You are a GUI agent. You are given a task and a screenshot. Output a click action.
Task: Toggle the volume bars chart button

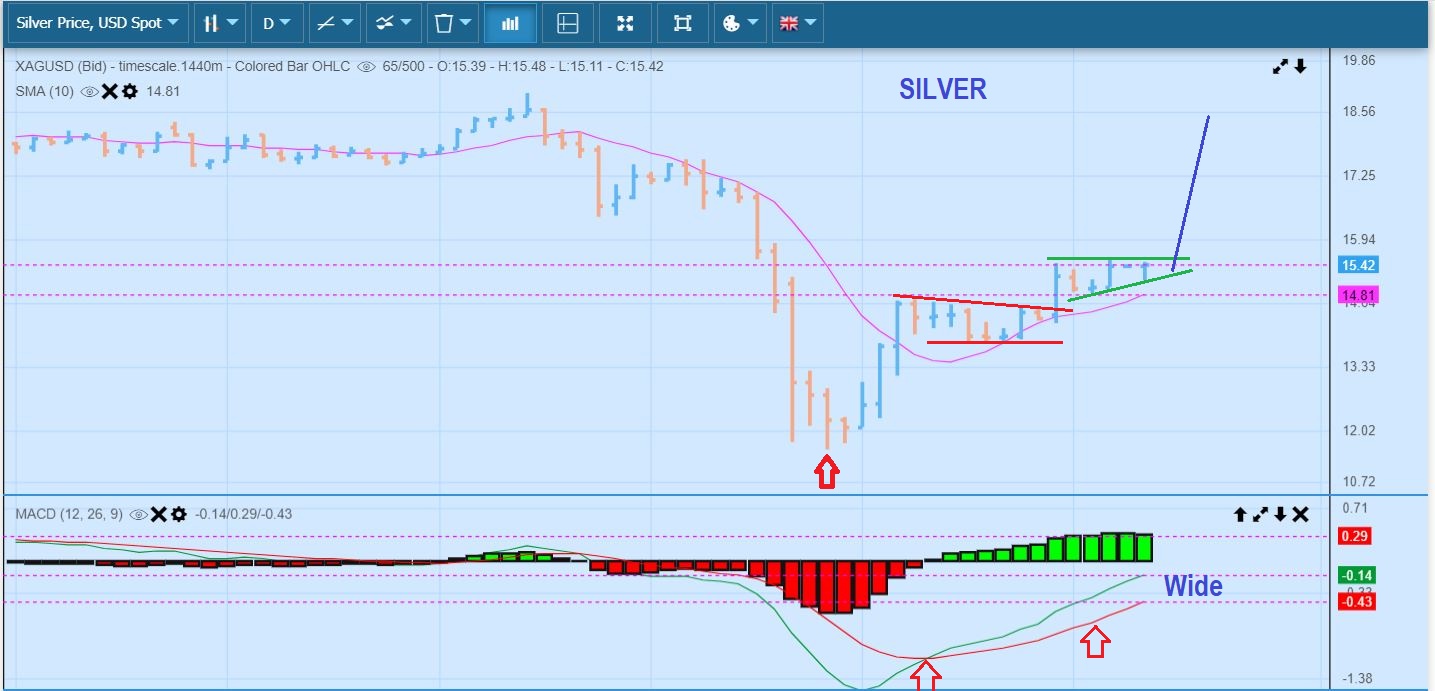click(510, 23)
